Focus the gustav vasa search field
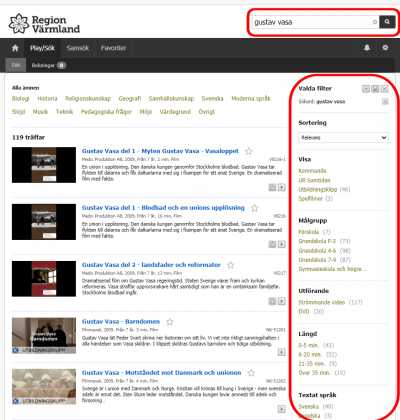This screenshot has width=400, height=420. [x=312, y=22]
